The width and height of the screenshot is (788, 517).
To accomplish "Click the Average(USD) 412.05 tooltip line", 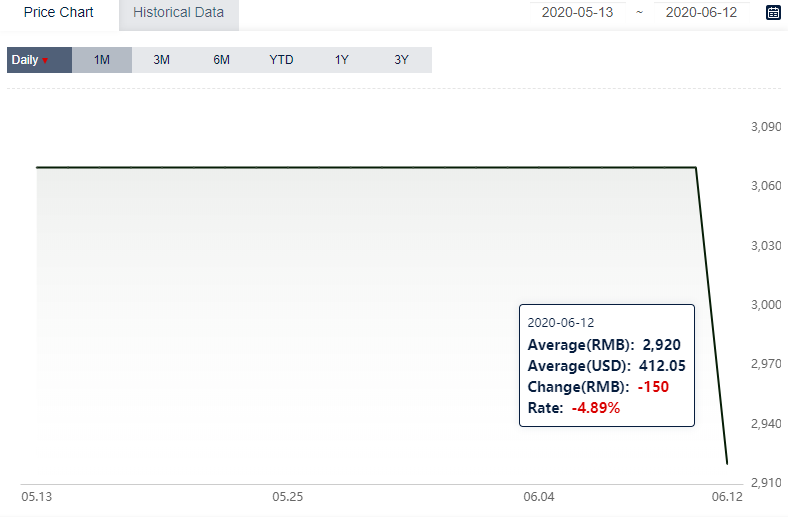I will [607, 366].
